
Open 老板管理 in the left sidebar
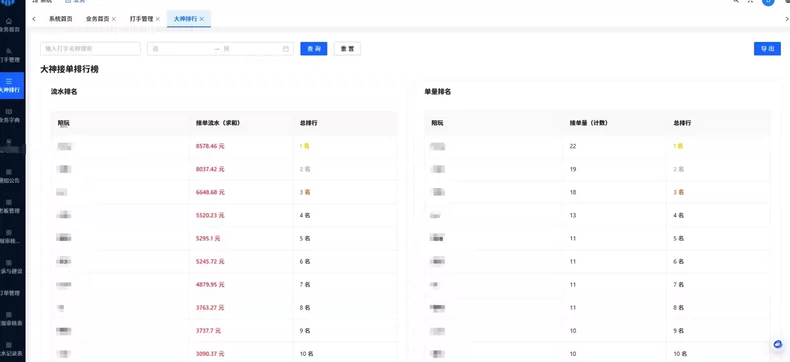coord(10,206)
